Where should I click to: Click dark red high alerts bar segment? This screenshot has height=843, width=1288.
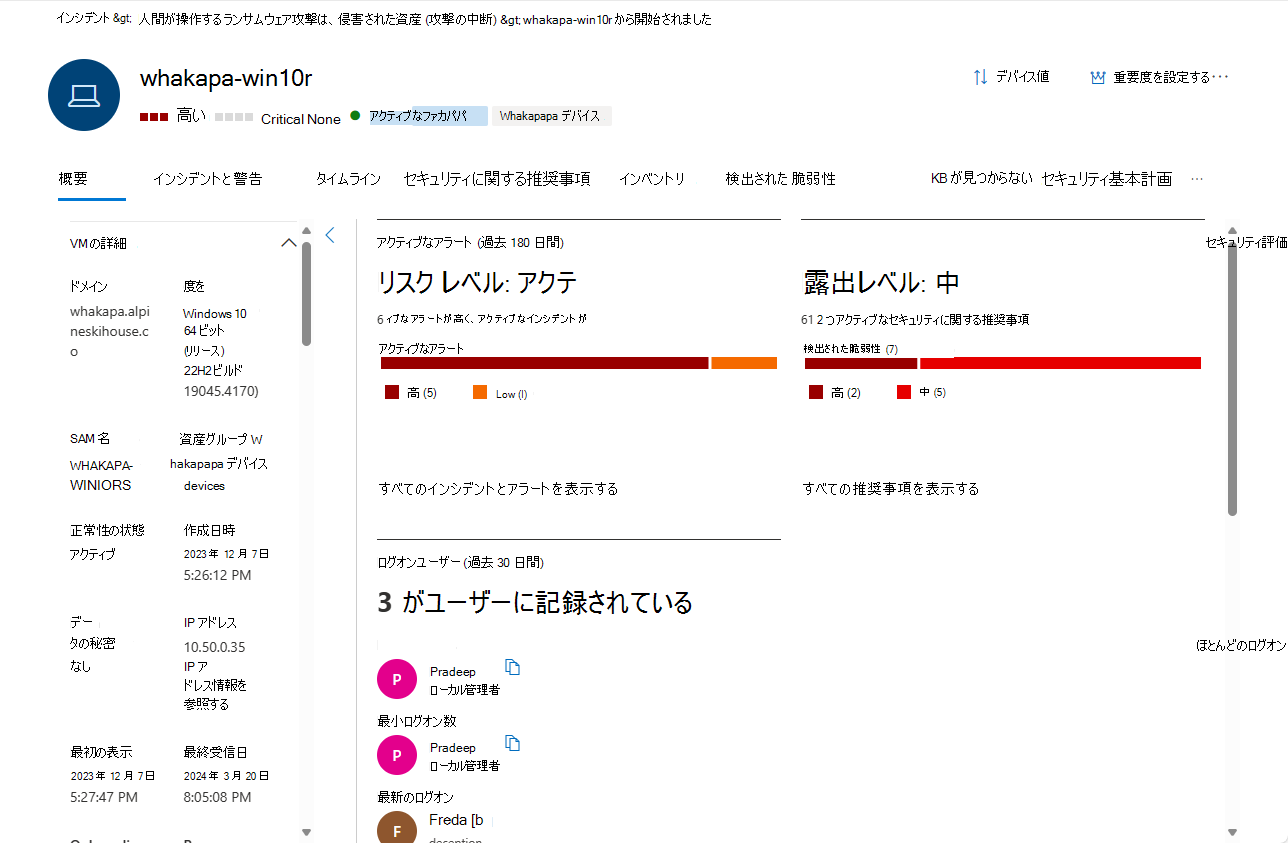(544, 363)
